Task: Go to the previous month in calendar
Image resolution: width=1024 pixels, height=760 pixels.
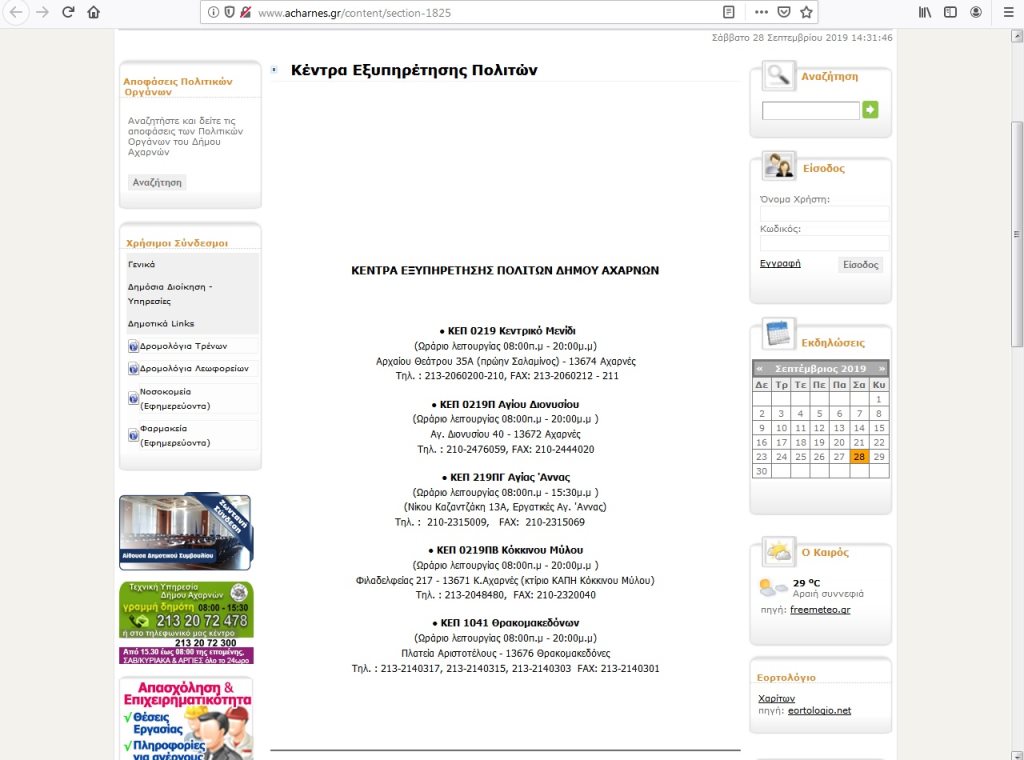Action: click(760, 369)
